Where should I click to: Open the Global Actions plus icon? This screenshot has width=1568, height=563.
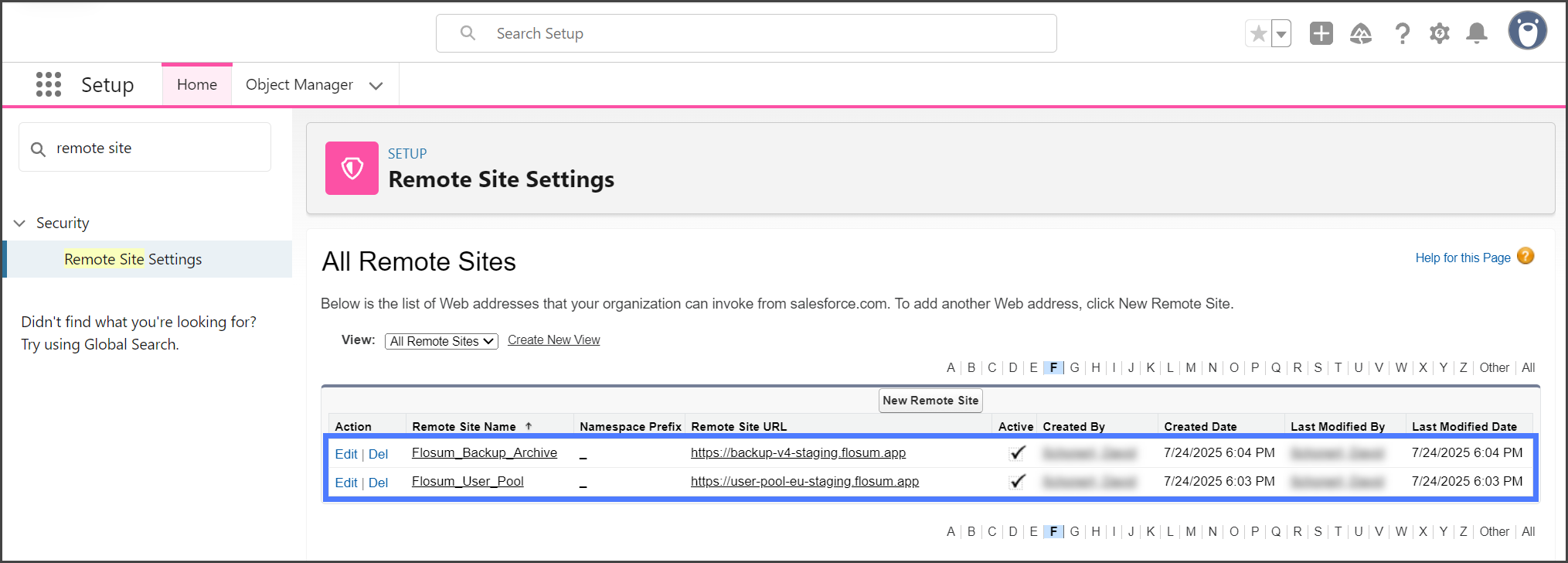tap(1321, 34)
